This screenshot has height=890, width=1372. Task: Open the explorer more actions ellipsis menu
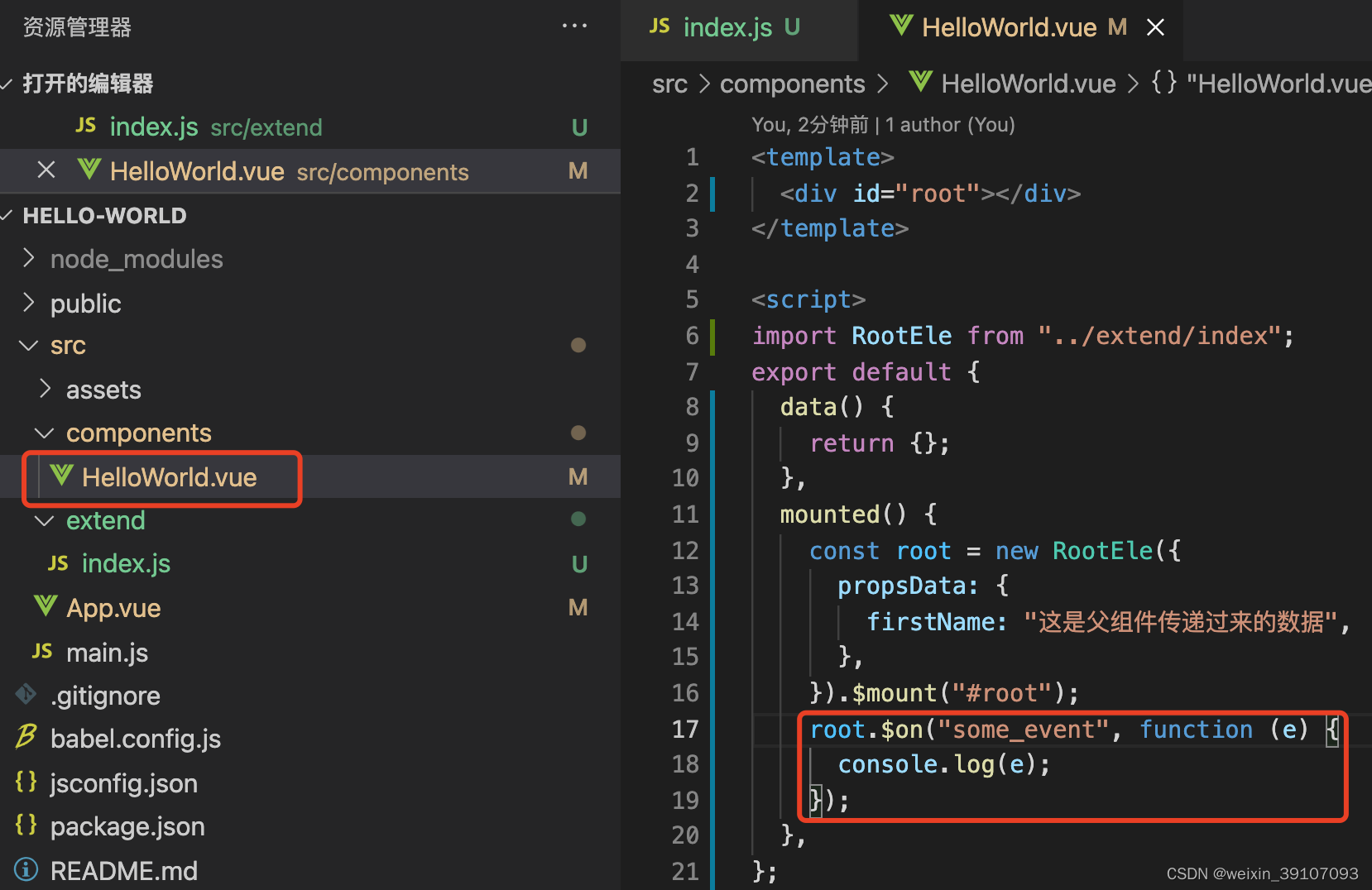click(574, 26)
